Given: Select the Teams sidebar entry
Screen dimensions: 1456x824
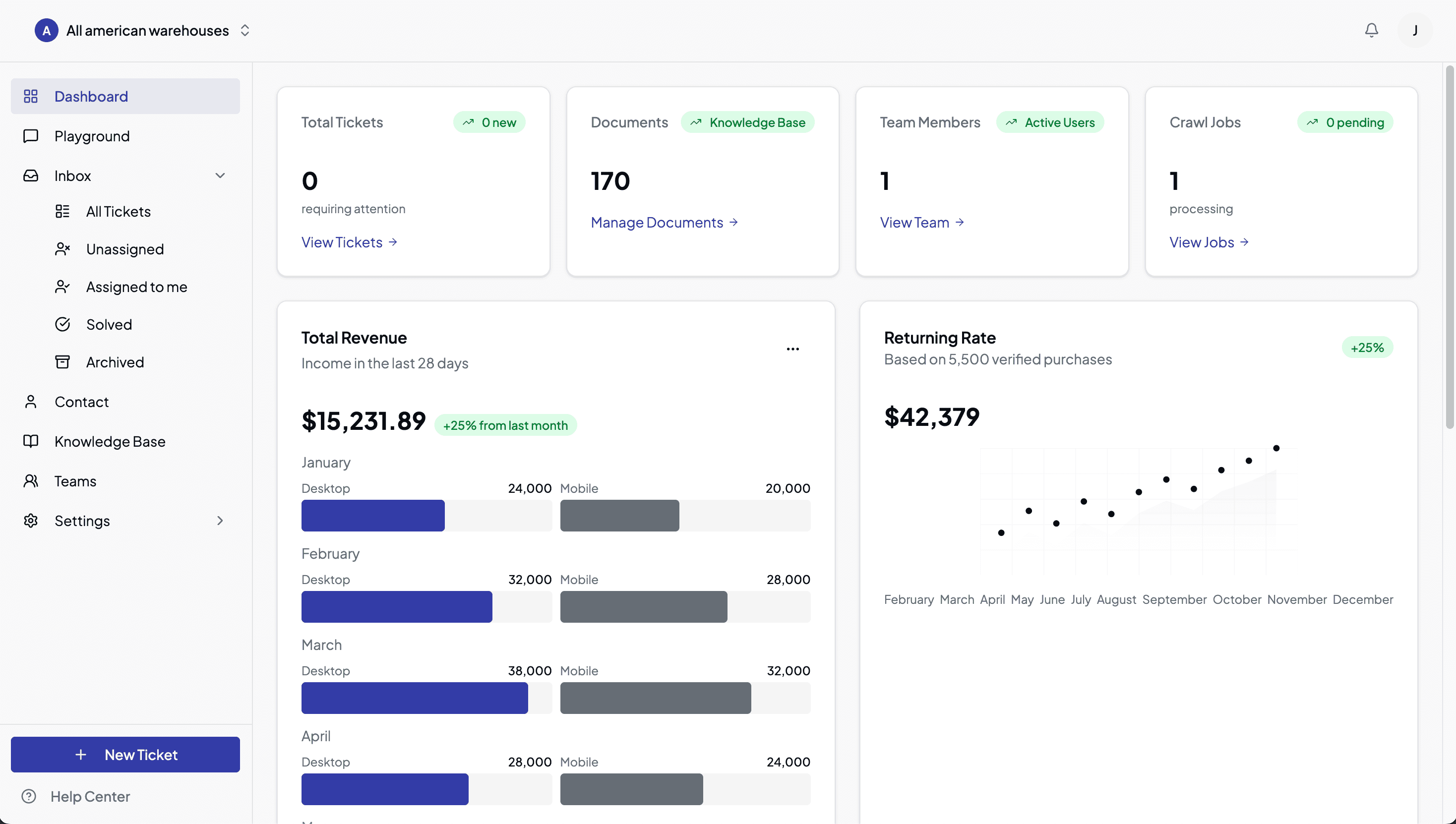Looking at the screenshot, I should click(x=75, y=480).
